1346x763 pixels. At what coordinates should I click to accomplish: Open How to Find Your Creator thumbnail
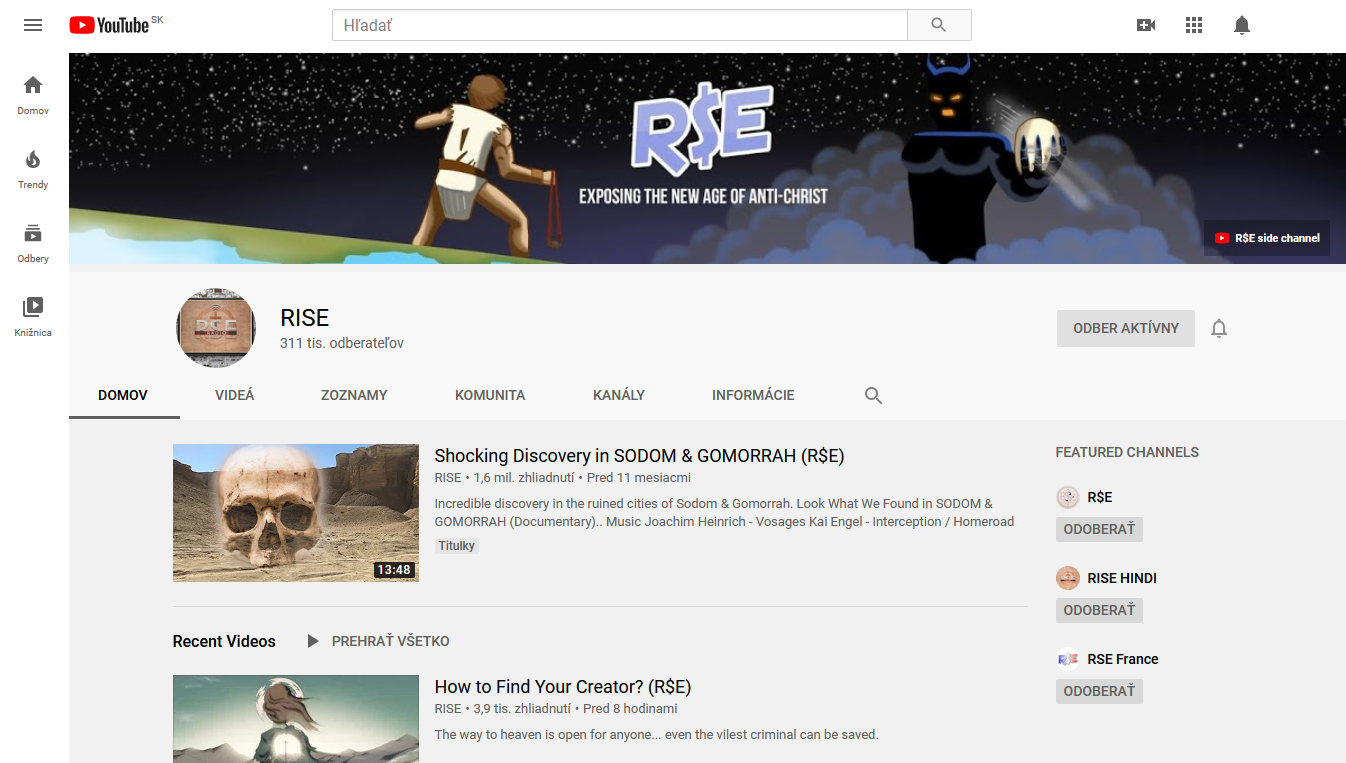tap(296, 719)
